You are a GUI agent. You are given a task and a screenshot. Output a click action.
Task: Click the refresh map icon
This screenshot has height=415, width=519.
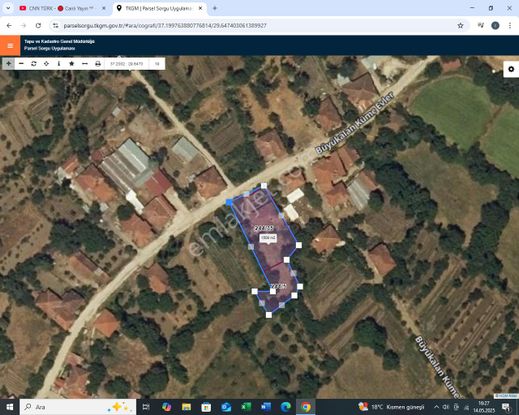pyautogui.click(x=34, y=63)
